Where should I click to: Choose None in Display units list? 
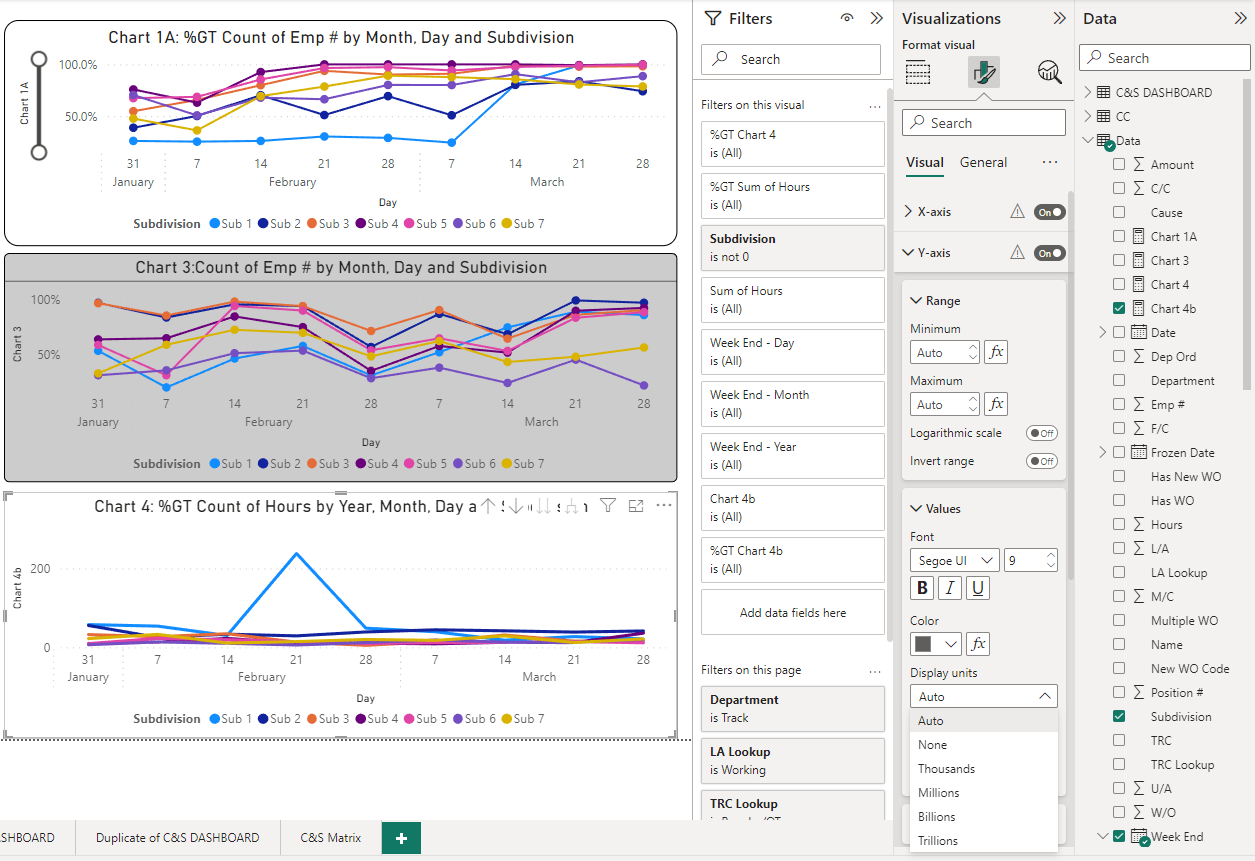click(984, 744)
